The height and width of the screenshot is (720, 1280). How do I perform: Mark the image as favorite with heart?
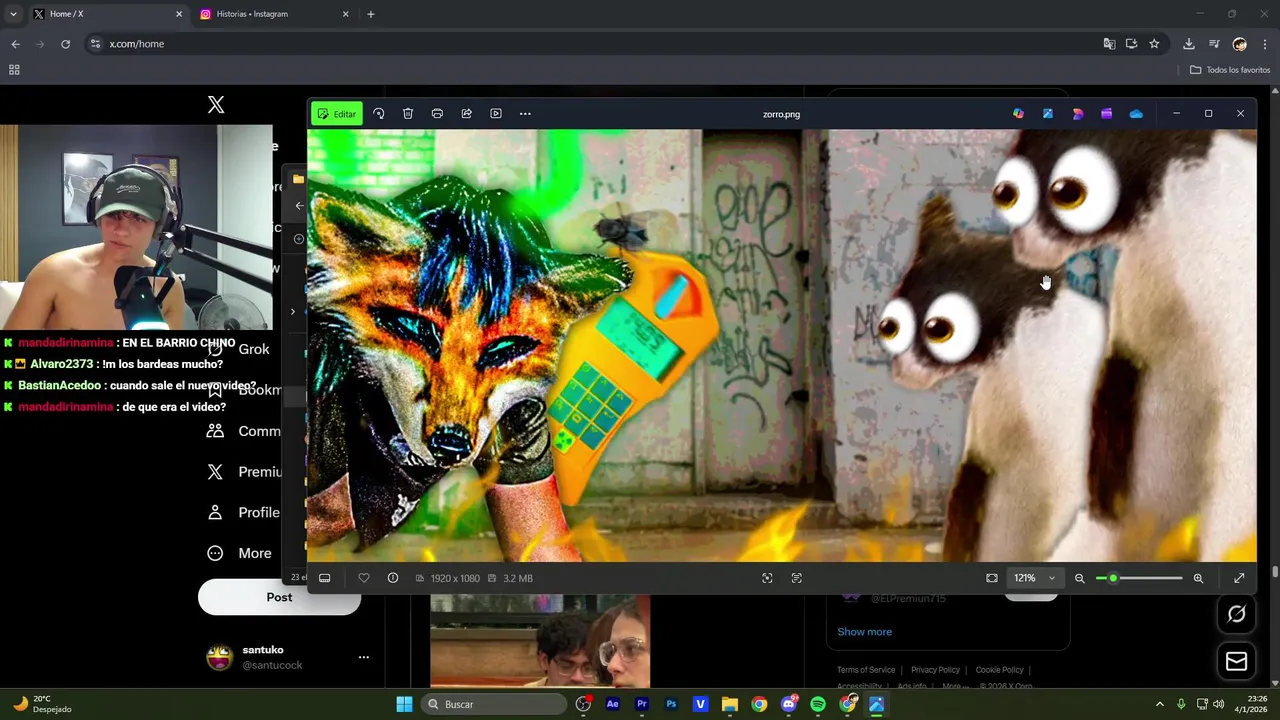tap(364, 578)
